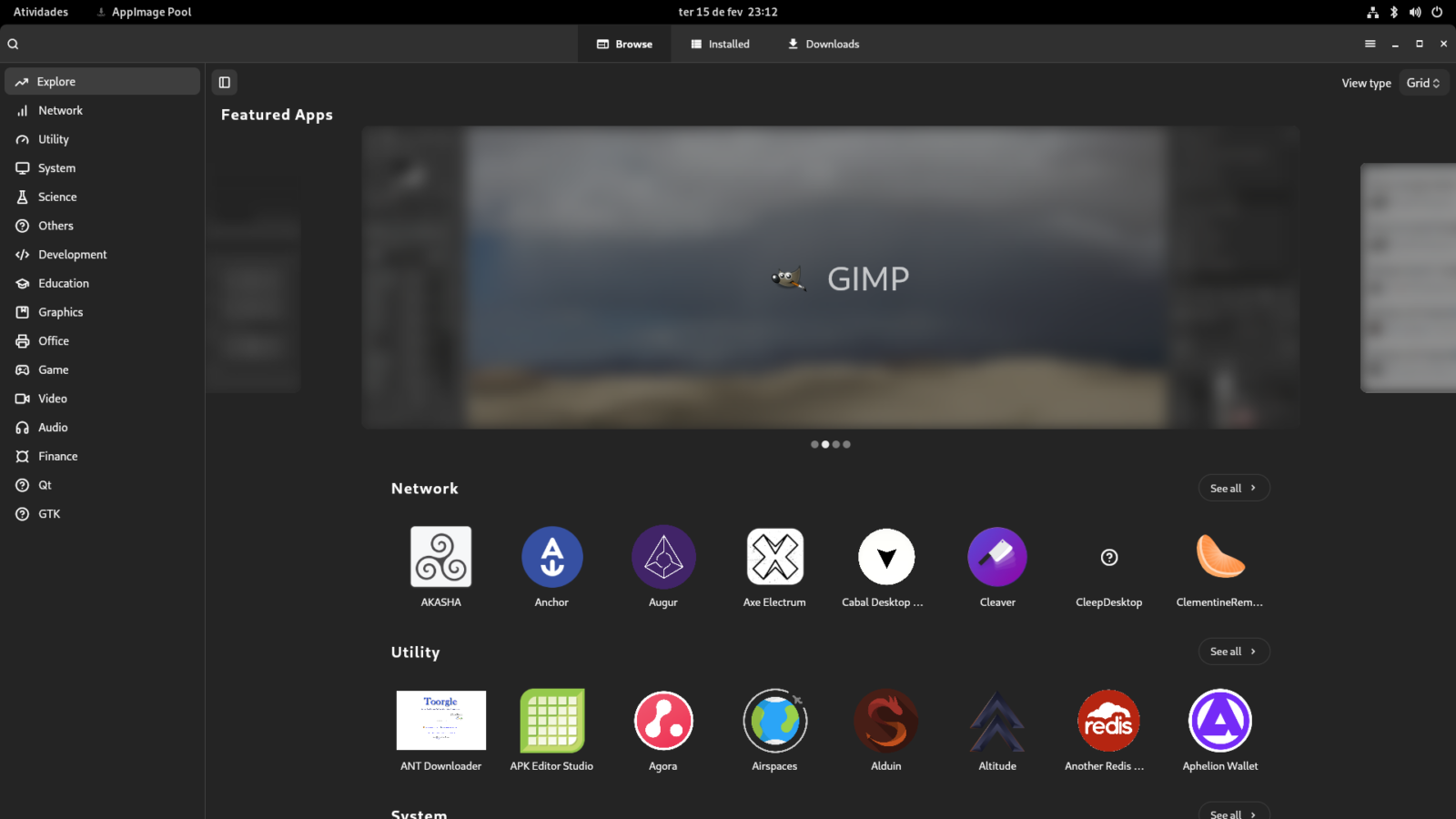The image size is (1456, 819).
Task: Click the hamburger menu in the title bar
Action: point(1370,43)
